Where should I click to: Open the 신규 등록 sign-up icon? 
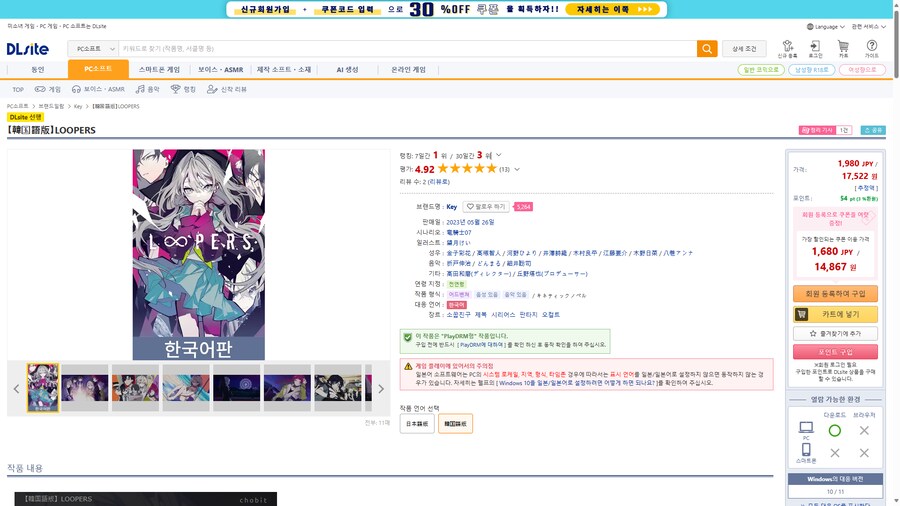point(788,49)
